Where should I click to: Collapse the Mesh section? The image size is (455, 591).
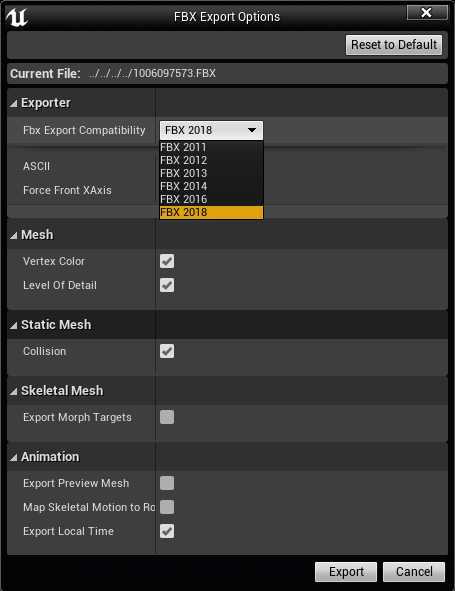click(14, 235)
